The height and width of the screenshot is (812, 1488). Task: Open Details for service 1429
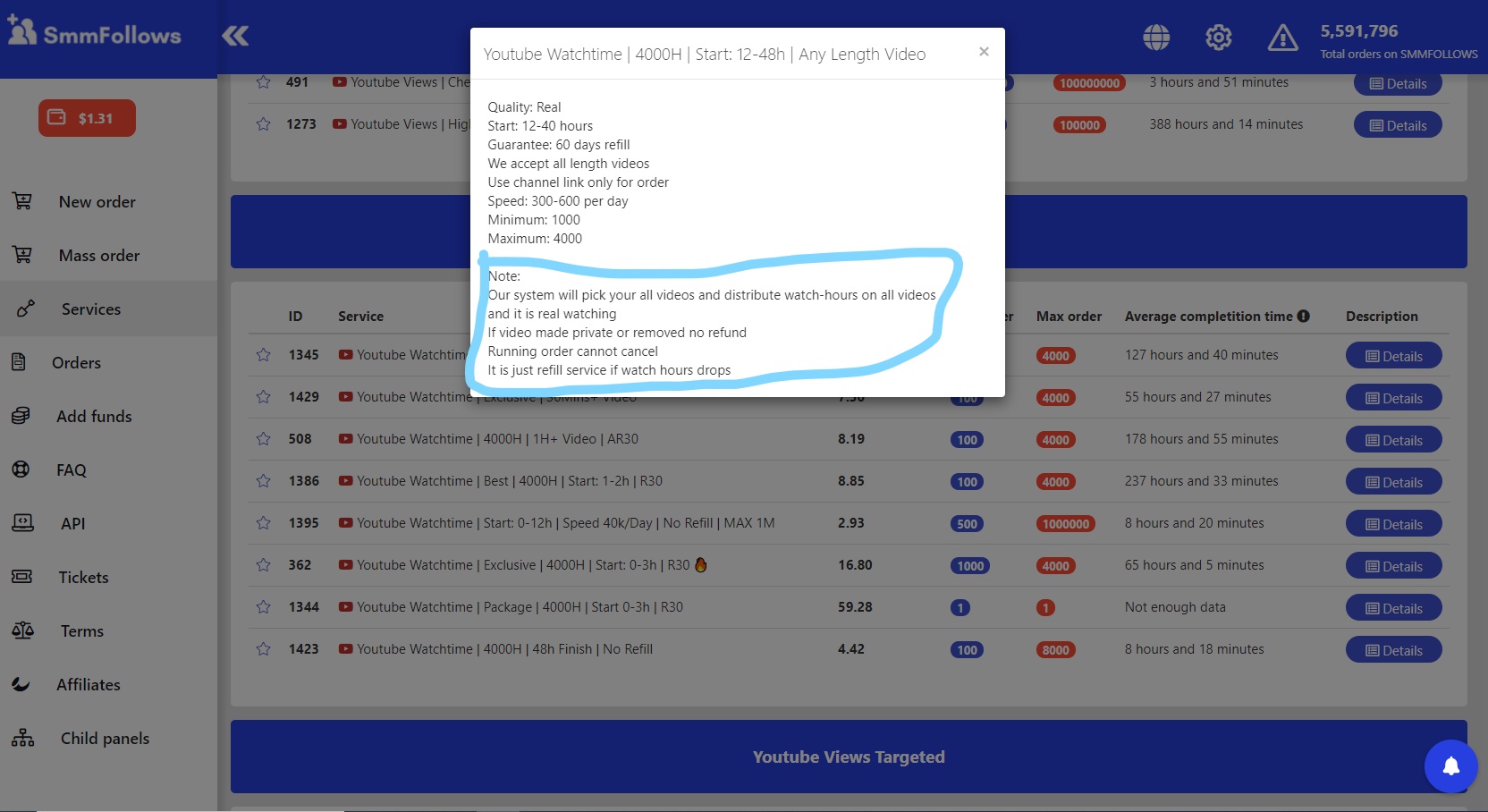pyautogui.click(x=1394, y=398)
